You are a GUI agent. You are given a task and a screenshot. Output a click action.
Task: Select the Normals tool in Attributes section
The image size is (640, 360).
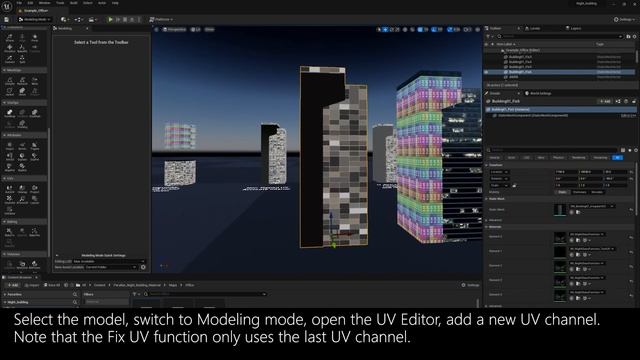tap(22, 146)
